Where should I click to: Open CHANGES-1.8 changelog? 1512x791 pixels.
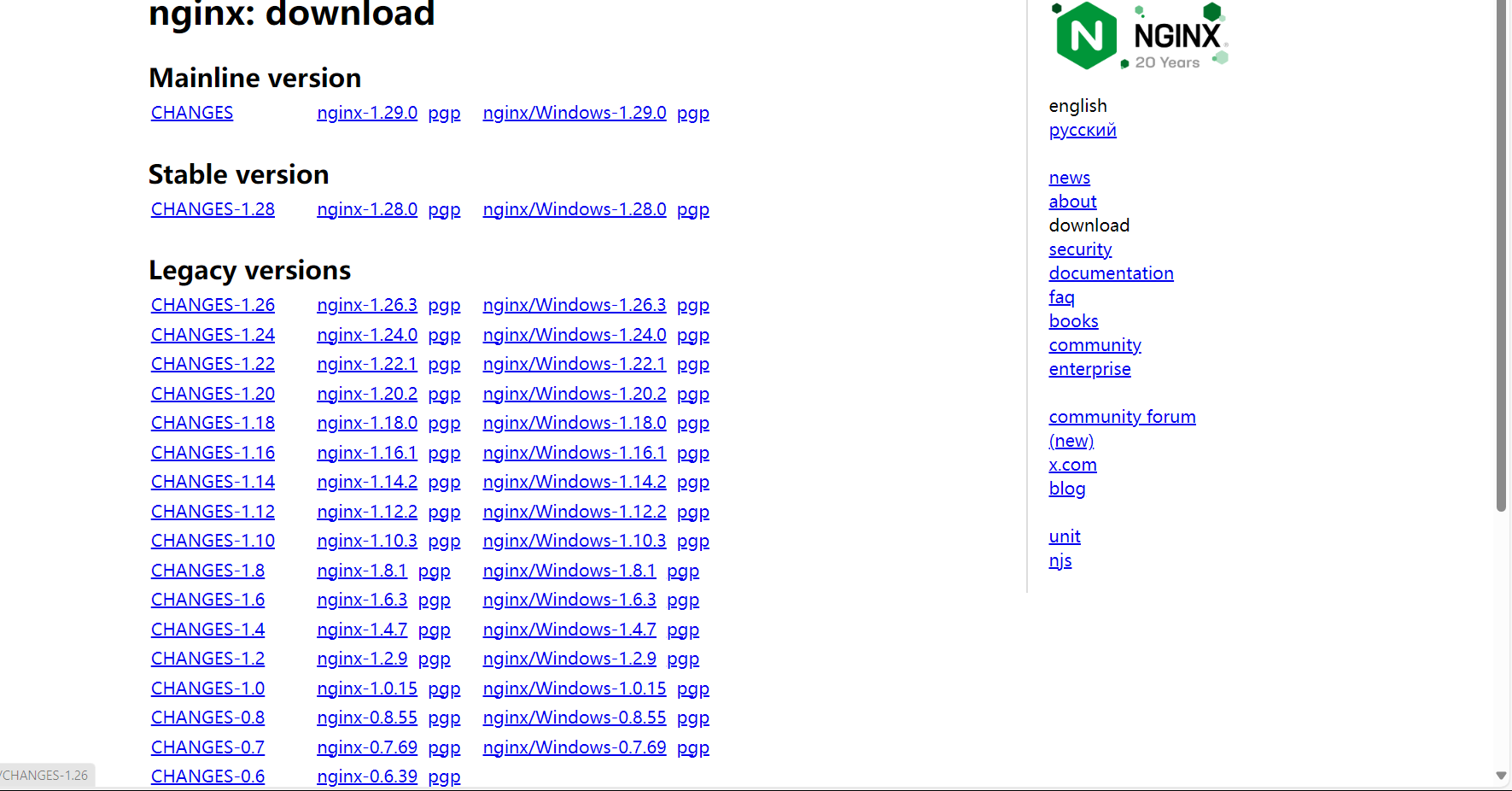207,571
